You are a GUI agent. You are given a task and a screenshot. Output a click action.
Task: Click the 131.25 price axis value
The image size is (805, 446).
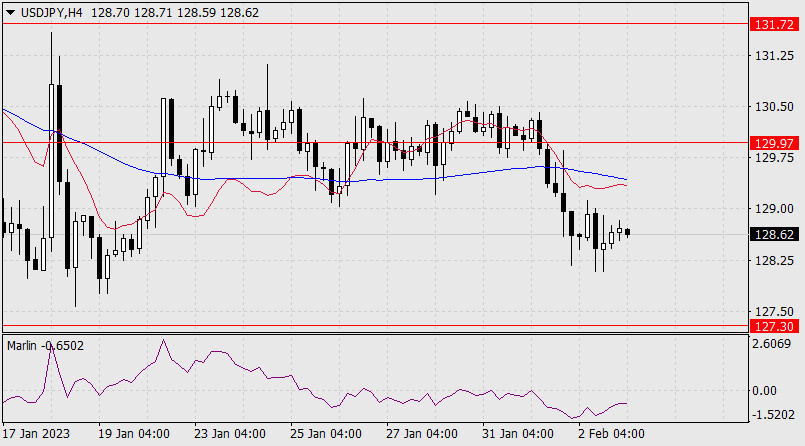pos(774,56)
